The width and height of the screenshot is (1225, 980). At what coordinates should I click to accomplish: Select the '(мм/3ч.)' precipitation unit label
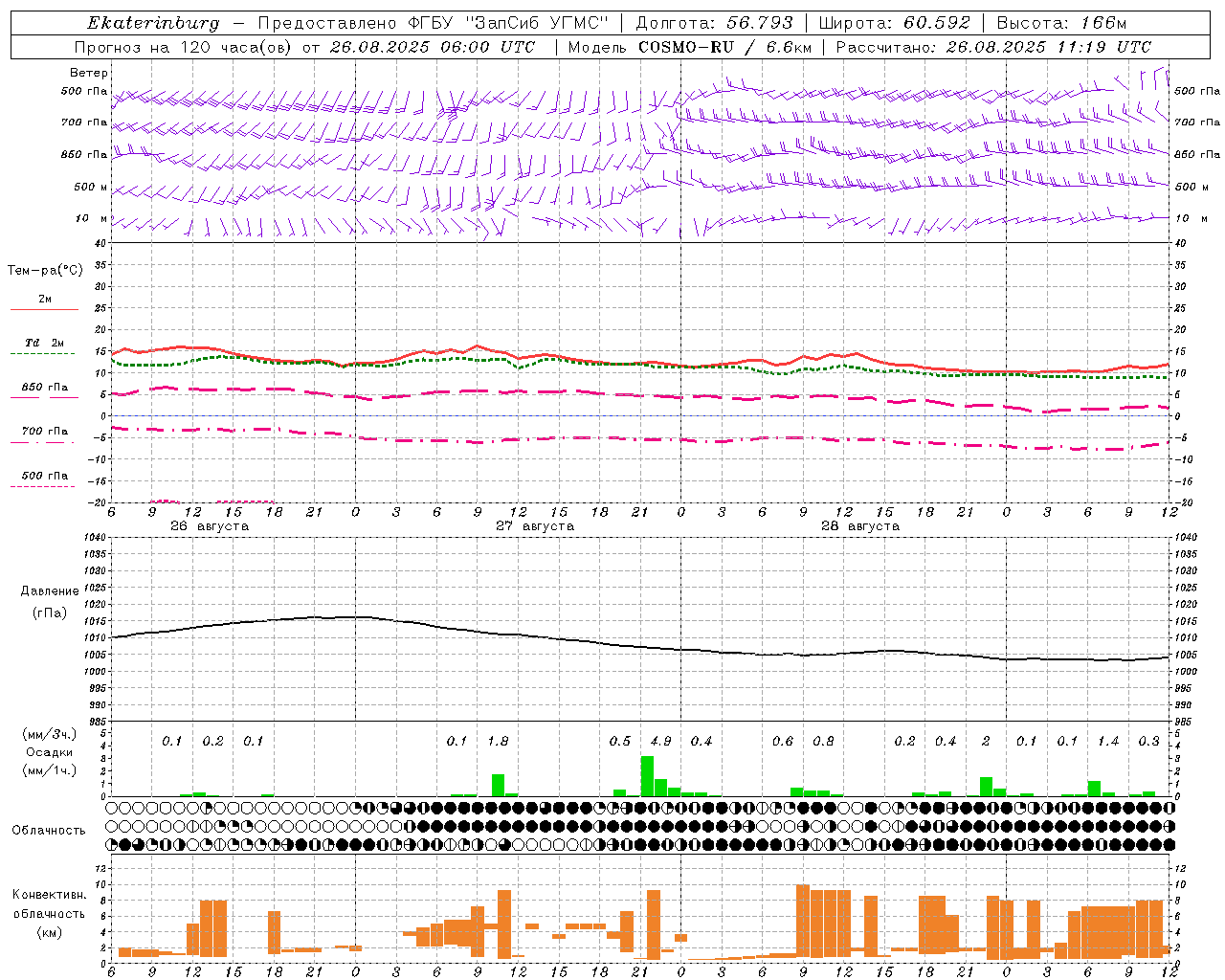coord(49,734)
